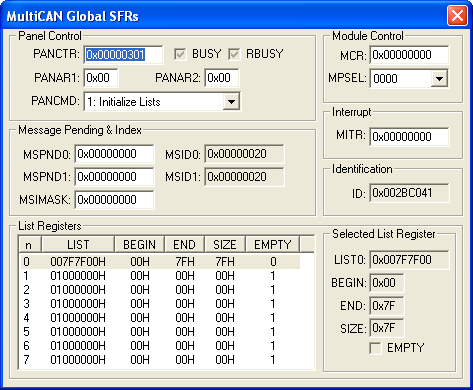Select list register row 7
The height and width of the screenshot is (390, 473).
pos(160,360)
